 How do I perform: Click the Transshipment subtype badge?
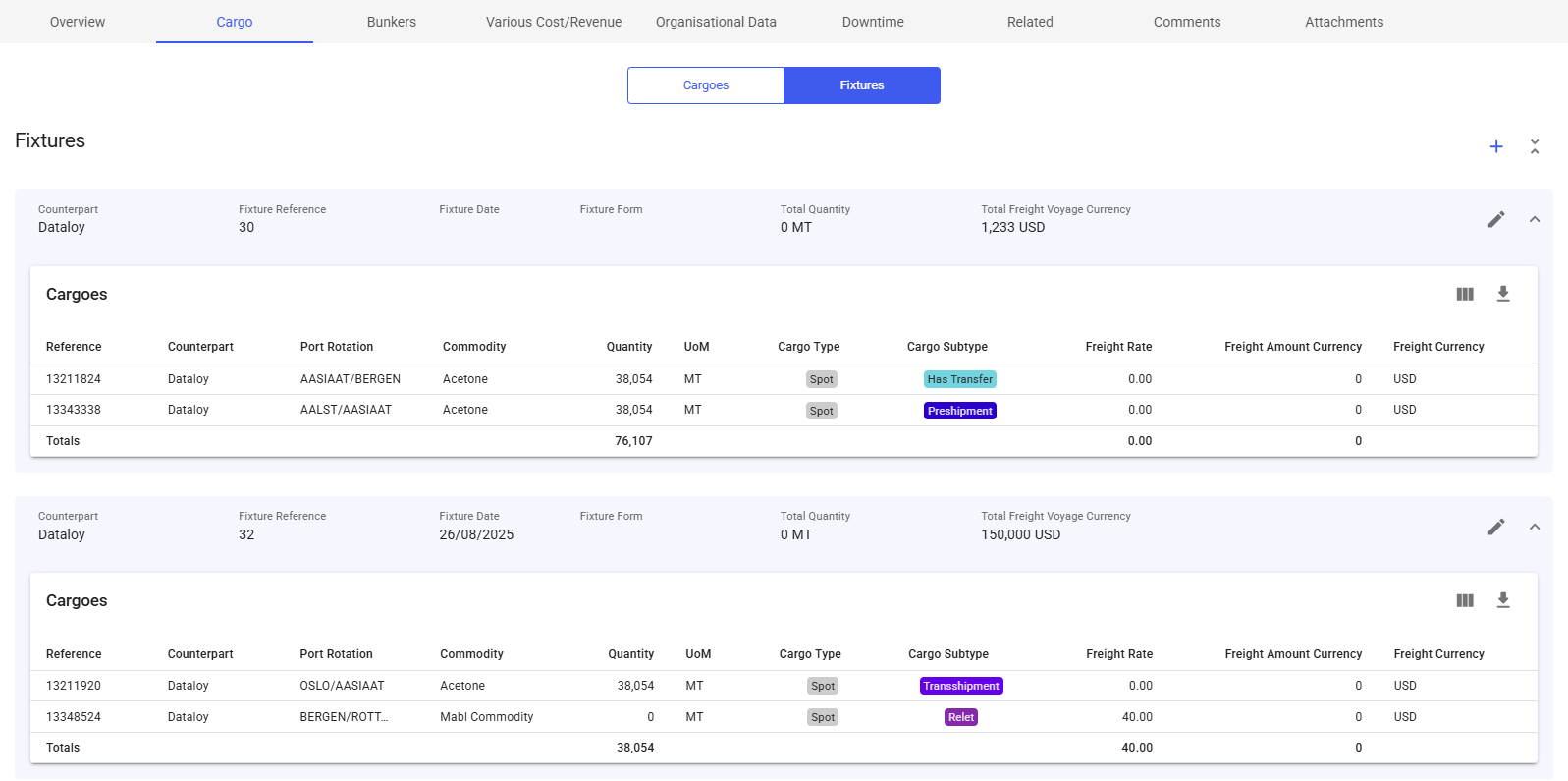[x=960, y=686]
